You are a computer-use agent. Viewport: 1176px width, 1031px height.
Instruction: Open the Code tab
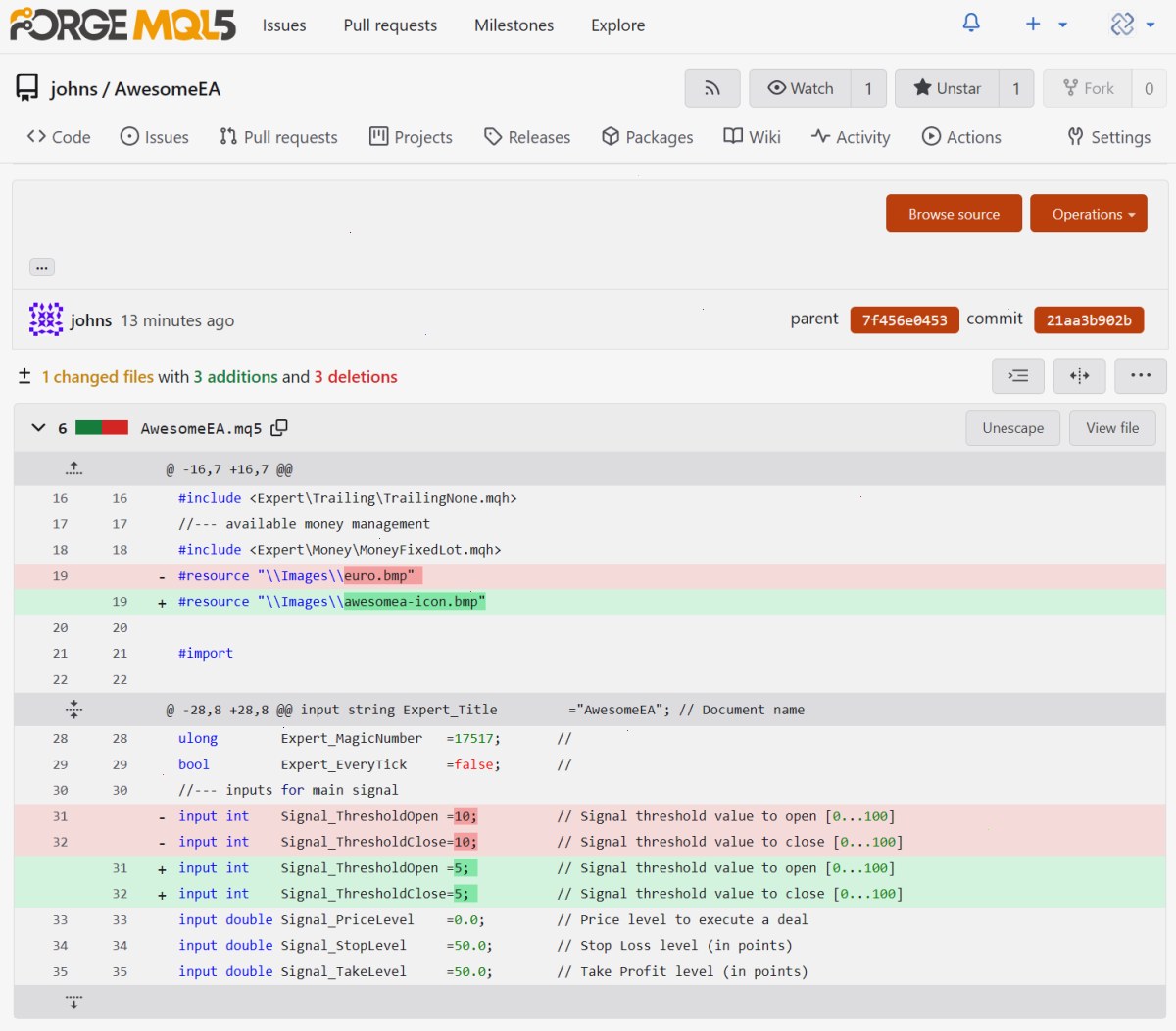pyautogui.click(x=59, y=137)
